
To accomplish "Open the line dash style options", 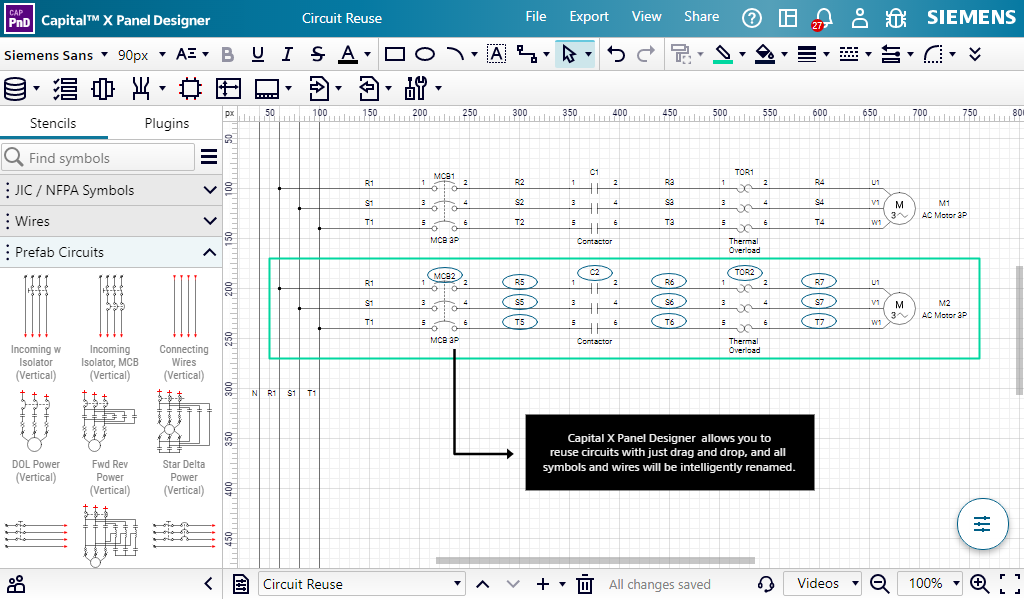I will pos(855,55).
